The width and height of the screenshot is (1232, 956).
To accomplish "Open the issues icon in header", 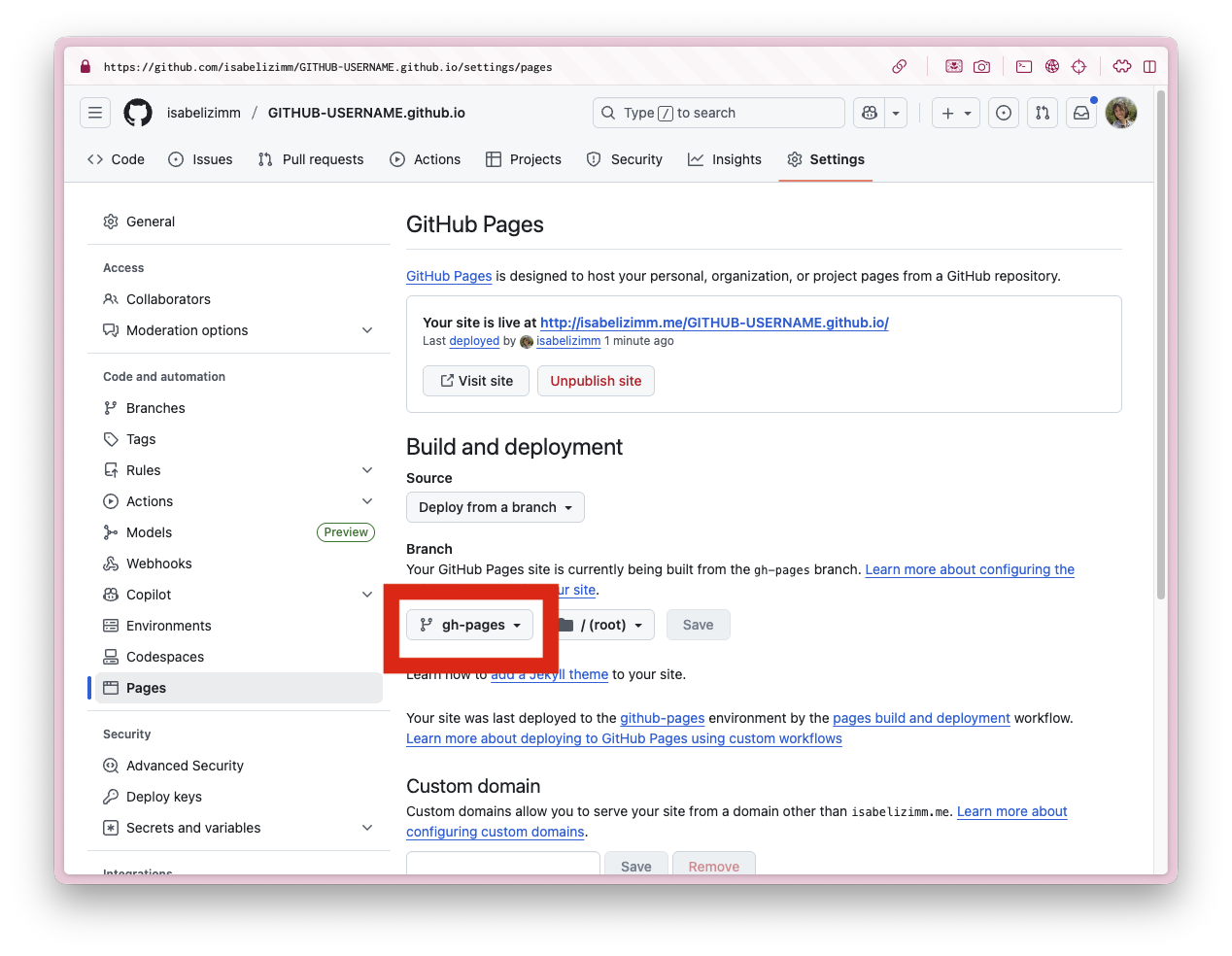I will 1004,113.
